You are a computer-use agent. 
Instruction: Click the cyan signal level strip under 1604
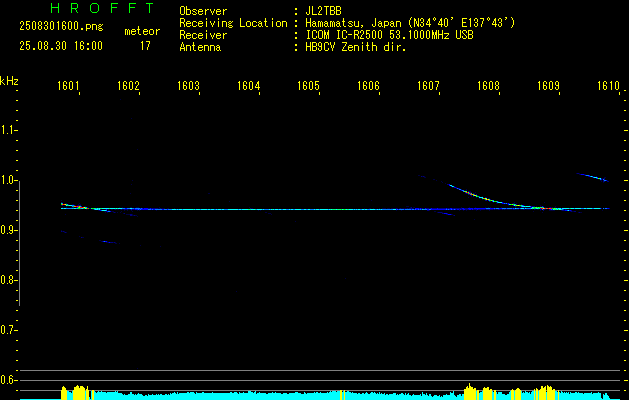pyautogui.click(x=249, y=396)
